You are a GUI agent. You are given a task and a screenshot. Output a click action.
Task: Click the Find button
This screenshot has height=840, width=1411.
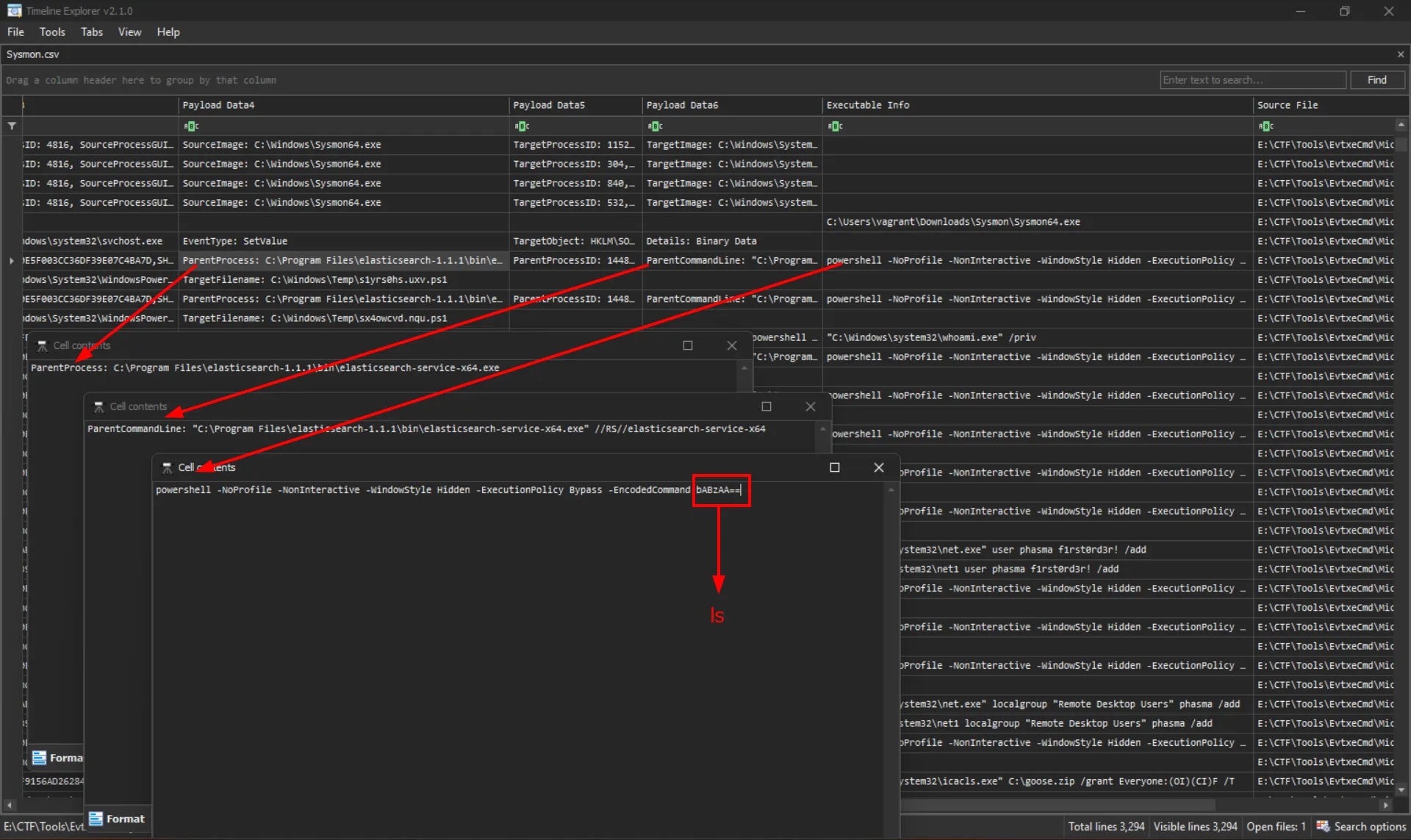tap(1376, 80)
